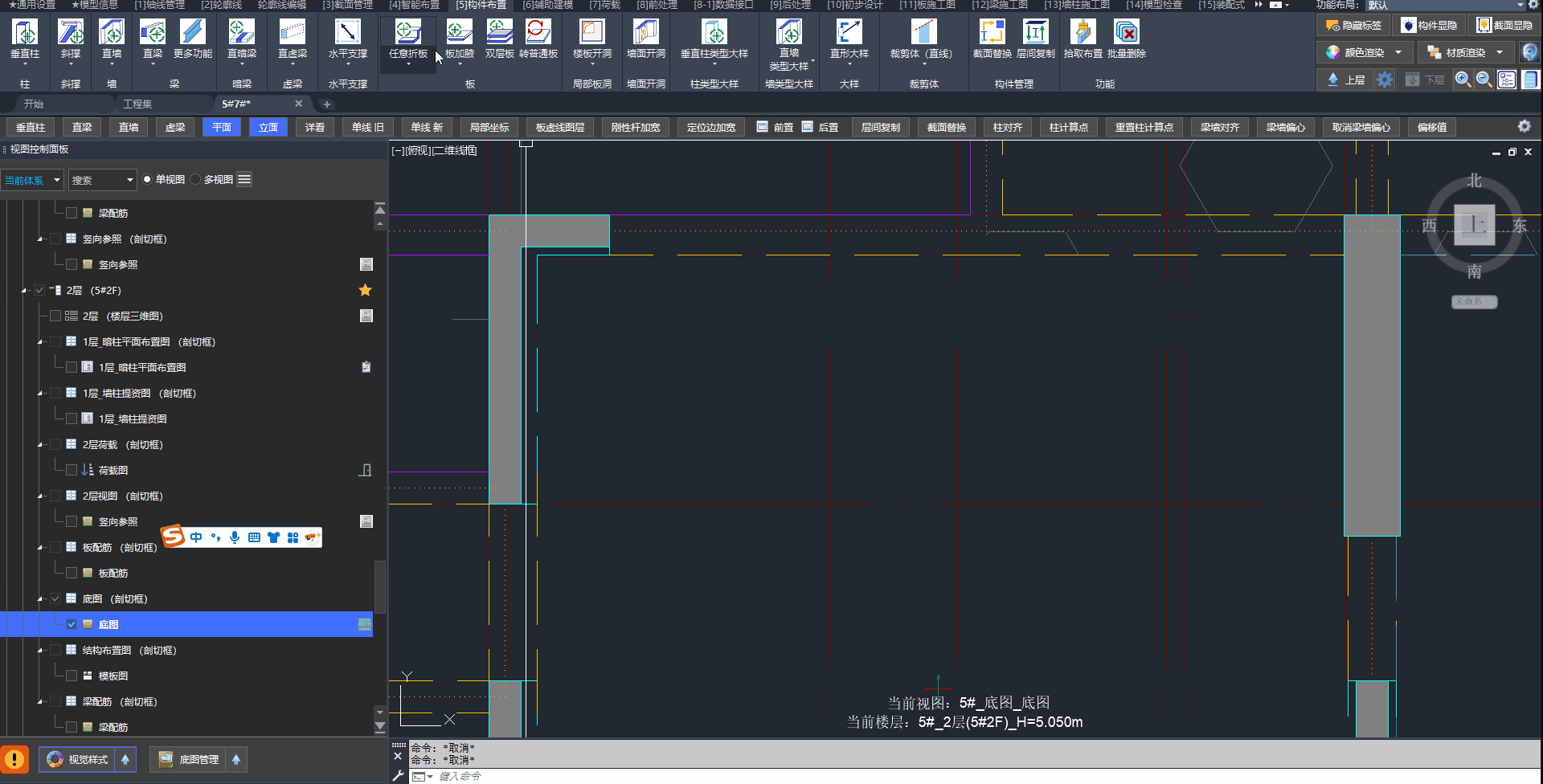Viewport: 1543px width, 784px height.
Task: Open the 楼板开洞 slab opening tool
Action: (x=591, y=34)
